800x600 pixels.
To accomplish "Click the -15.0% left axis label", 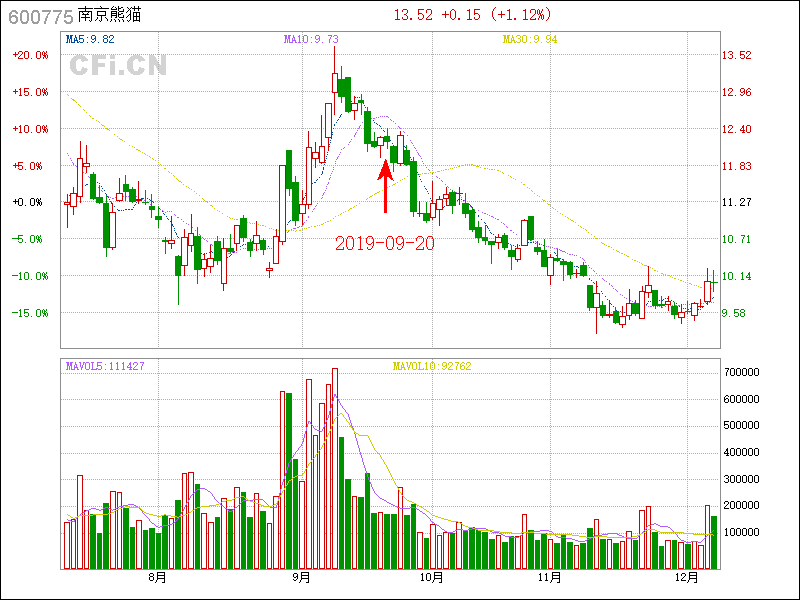I will pos(30,313).
